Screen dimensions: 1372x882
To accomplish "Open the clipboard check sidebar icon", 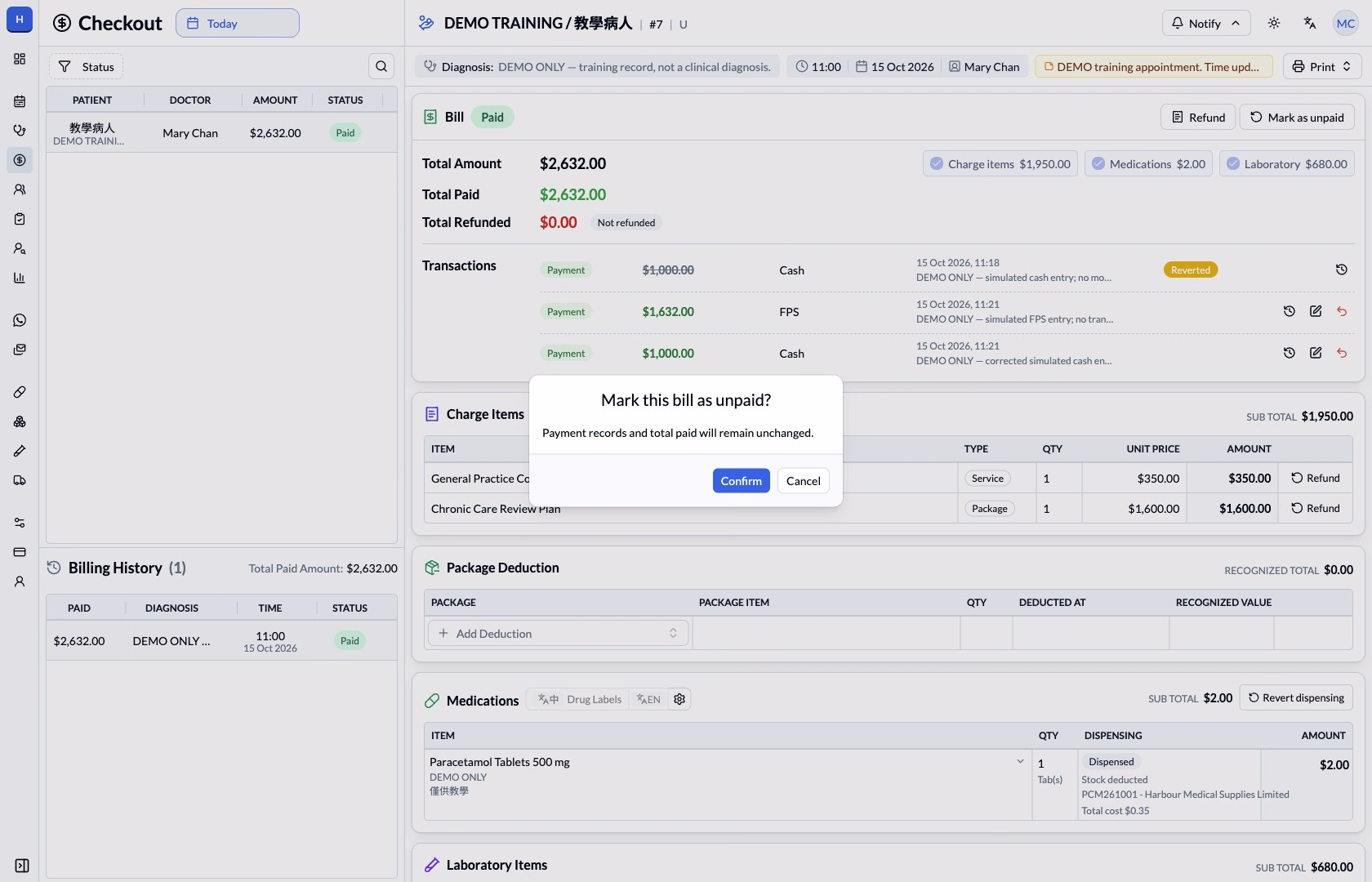I will point(20,219).
